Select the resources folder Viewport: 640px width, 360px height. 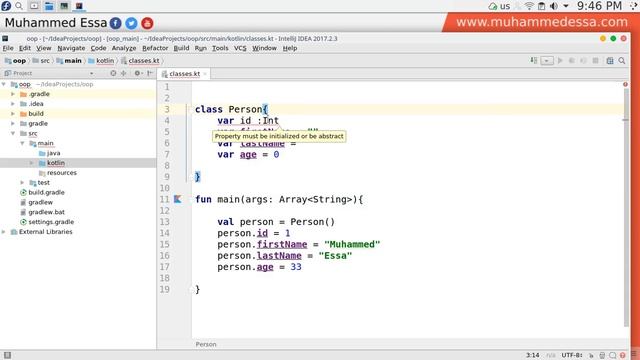point(58,173)
